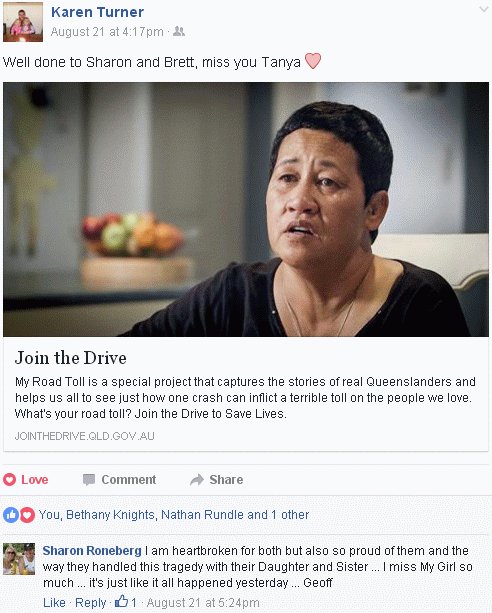Click the blue Like reaction icon
Image resolution: width=492 pixels, height=613 pixels.
click(11, 515)
